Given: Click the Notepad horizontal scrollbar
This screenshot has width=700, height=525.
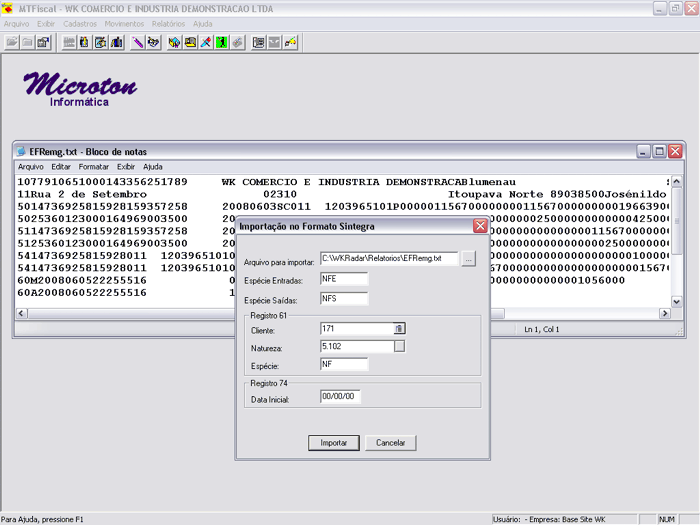Looking at the screenshot, I should pos(120,313).
